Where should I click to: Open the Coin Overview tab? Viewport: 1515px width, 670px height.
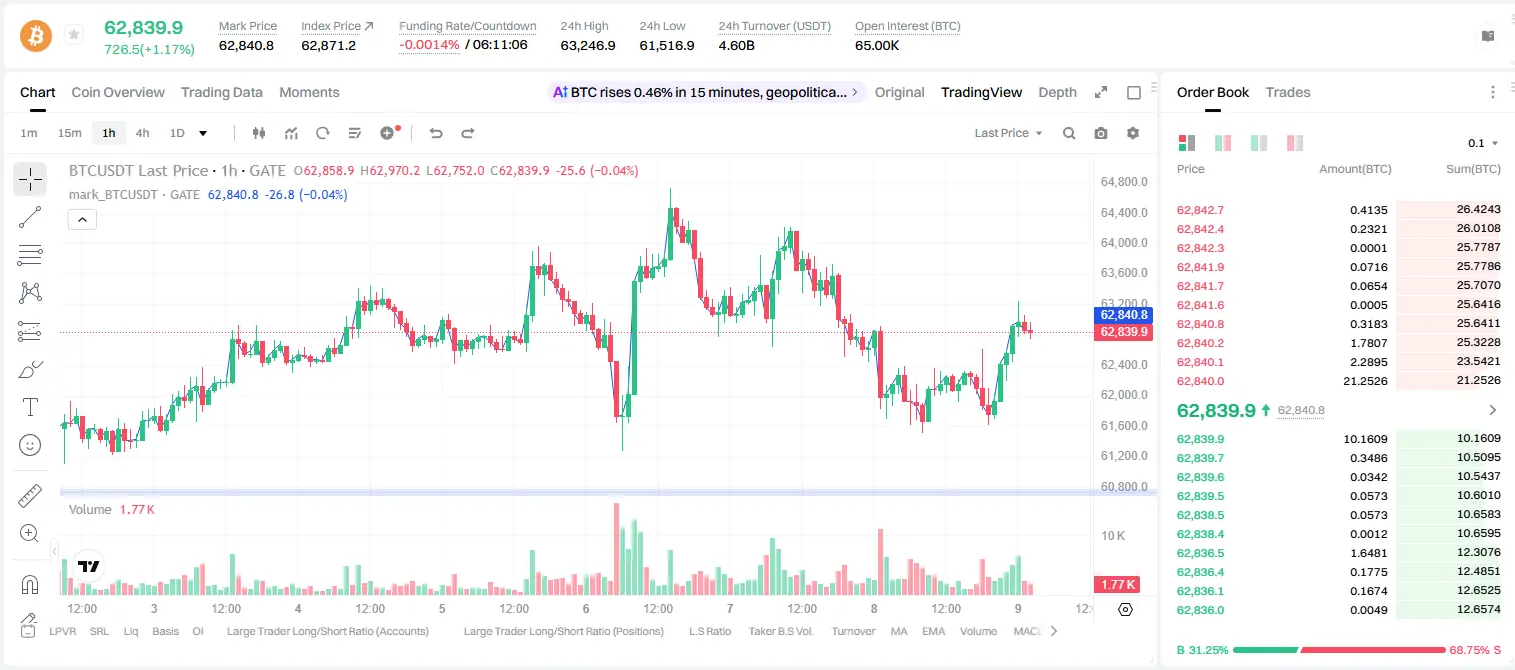[118, 92]
